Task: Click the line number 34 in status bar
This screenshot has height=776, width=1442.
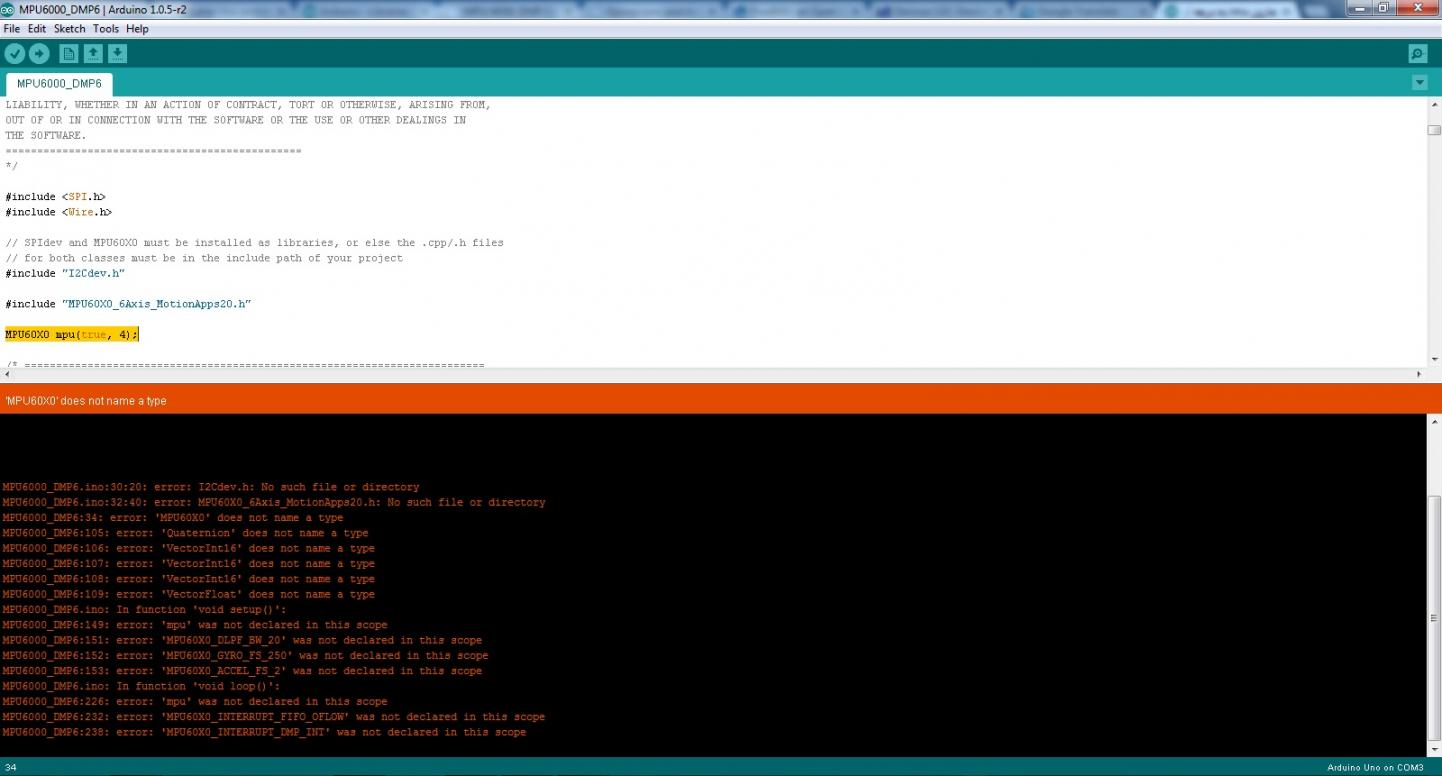Action: [x=10, y=767]
